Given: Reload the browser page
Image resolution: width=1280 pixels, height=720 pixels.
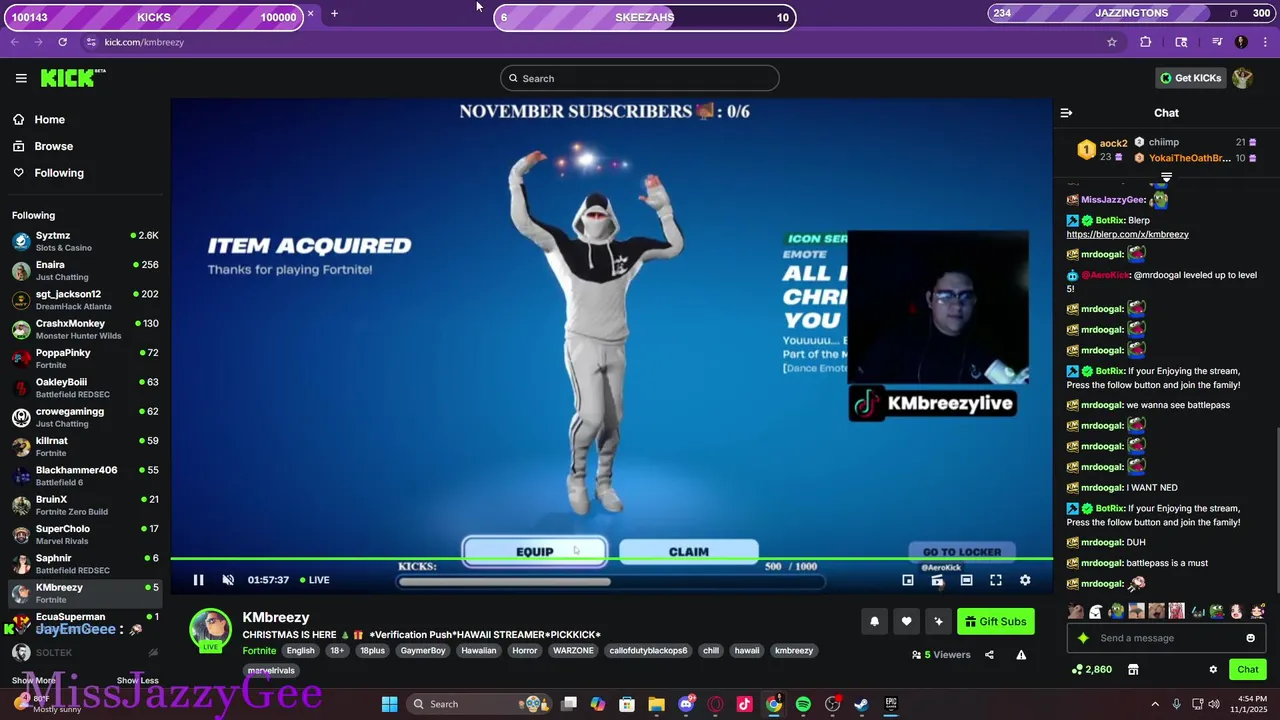Looking at the screenshot, I should click(62, 42).
